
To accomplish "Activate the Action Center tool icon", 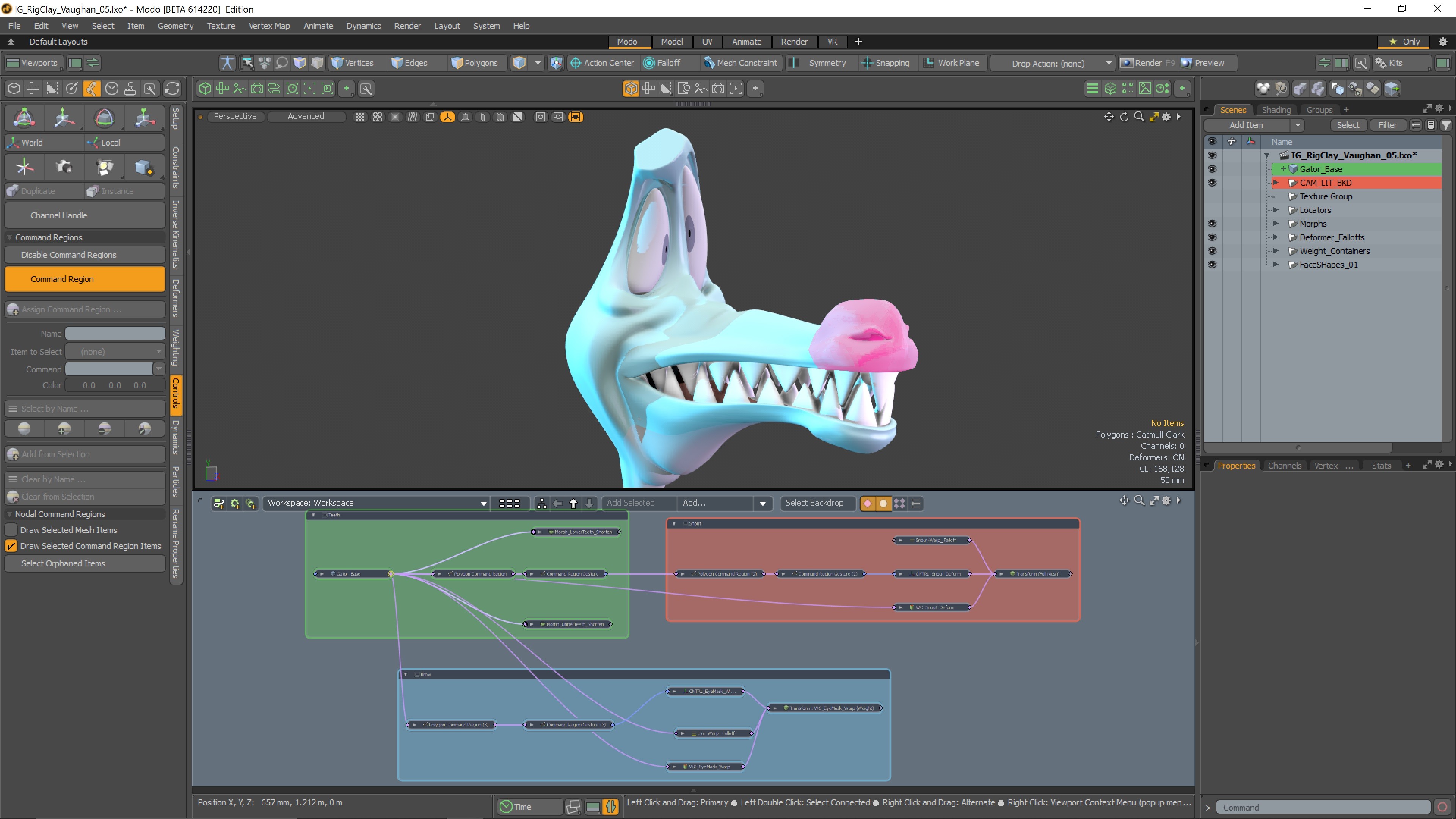I will pos(576,63).
